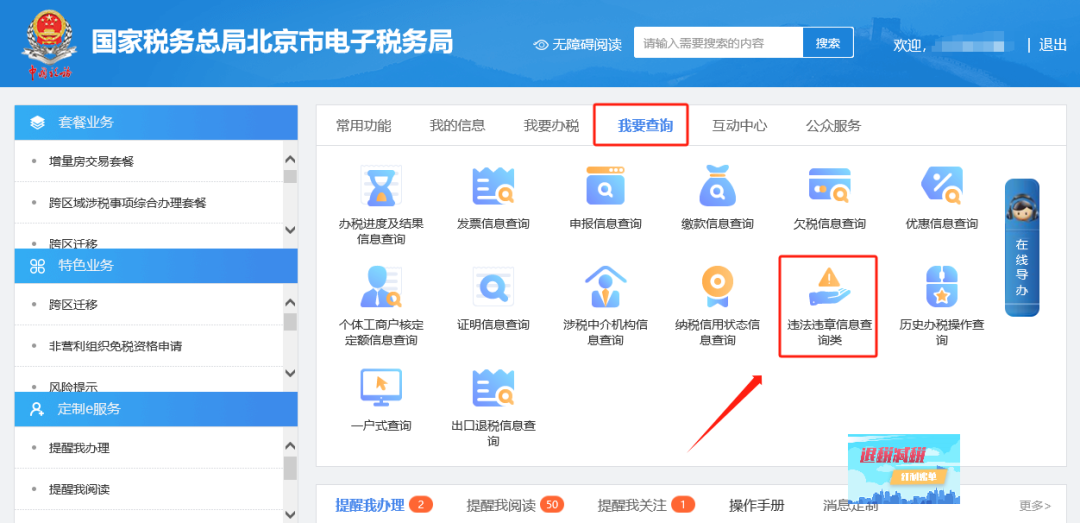Image resolution: width=1080 pixels, height=523 pixels.
Task: Click the 套餐业务 section header
Action: 156,123
